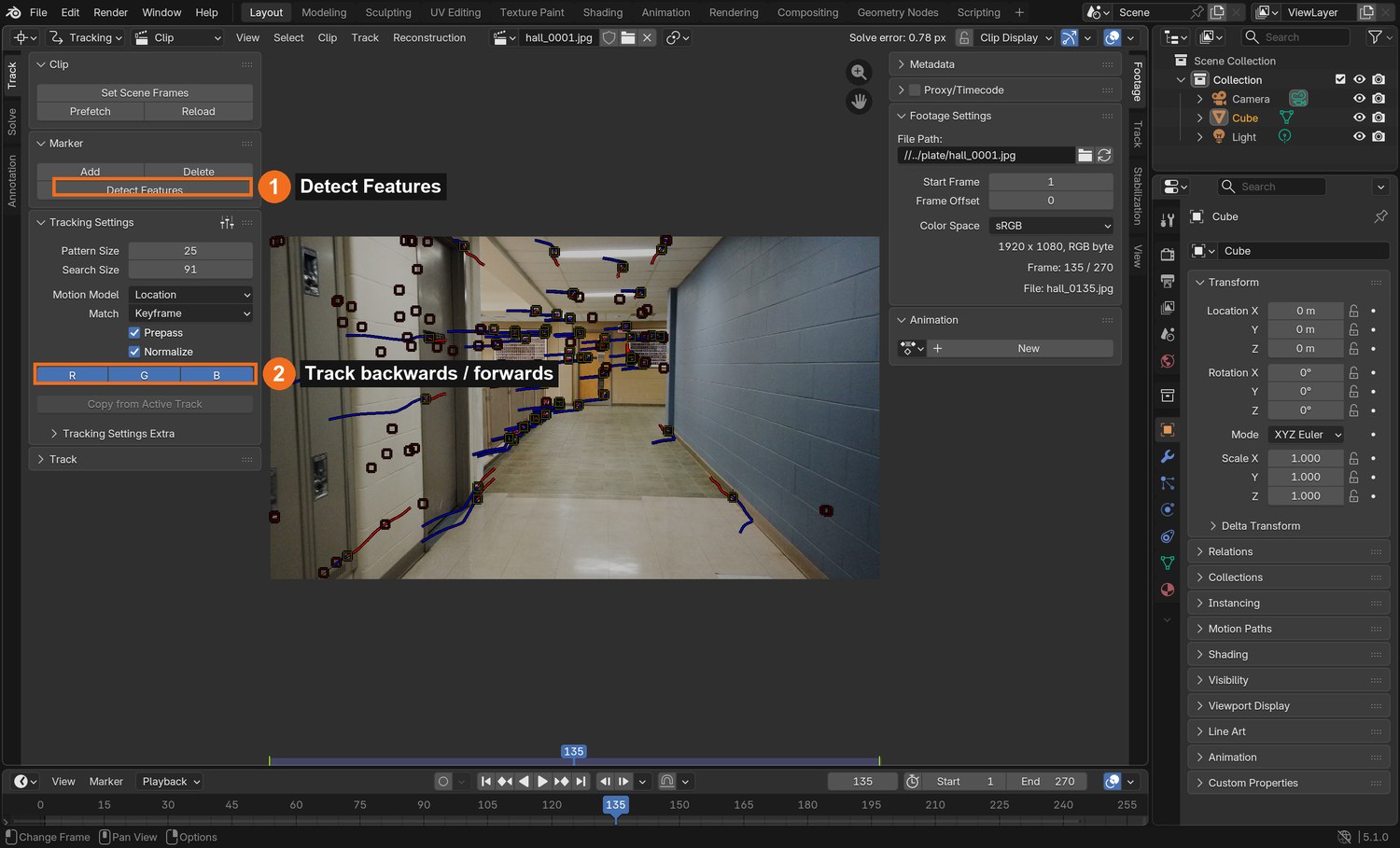Image resolution: width=1400 pixels, height=848 pixels.
Task: Reload footage with the refresh icon
Action: click(x=1104, y=155)
